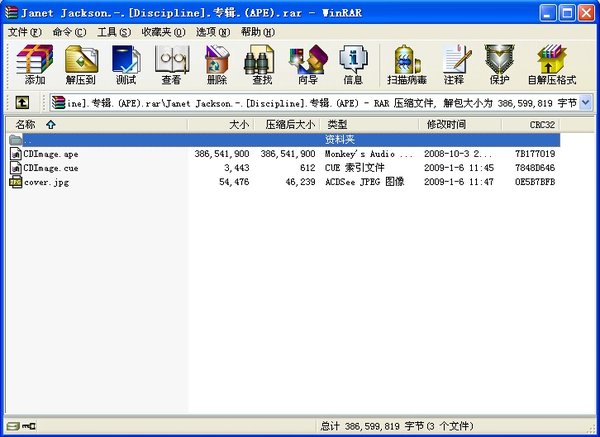600x437 pixels.
Task: Click the CDImage.cue file icon
Action: 15,168
